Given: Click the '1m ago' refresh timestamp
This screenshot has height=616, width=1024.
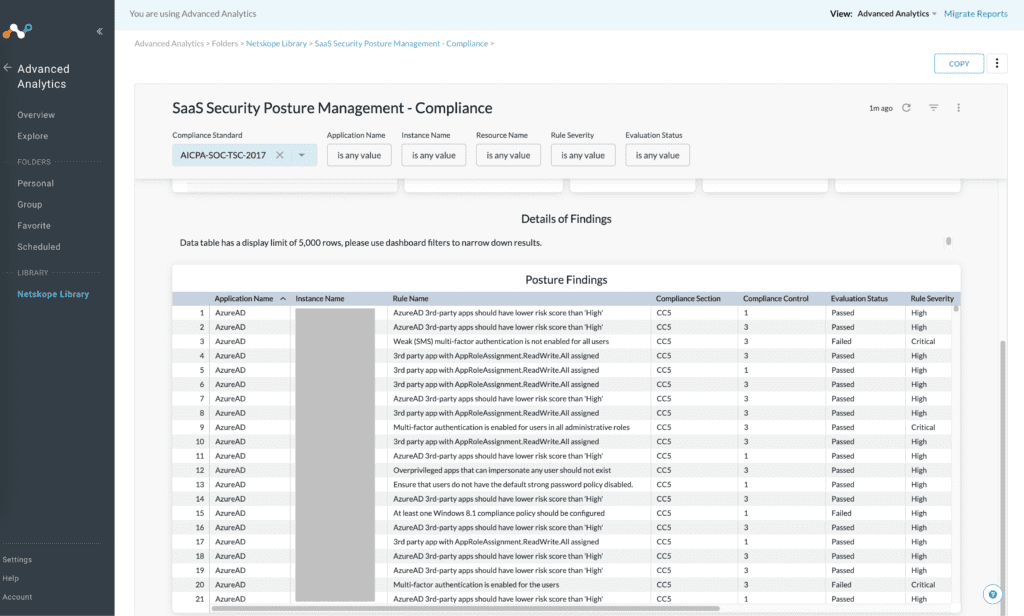Looking at the screenshot, I should point(880,108).
